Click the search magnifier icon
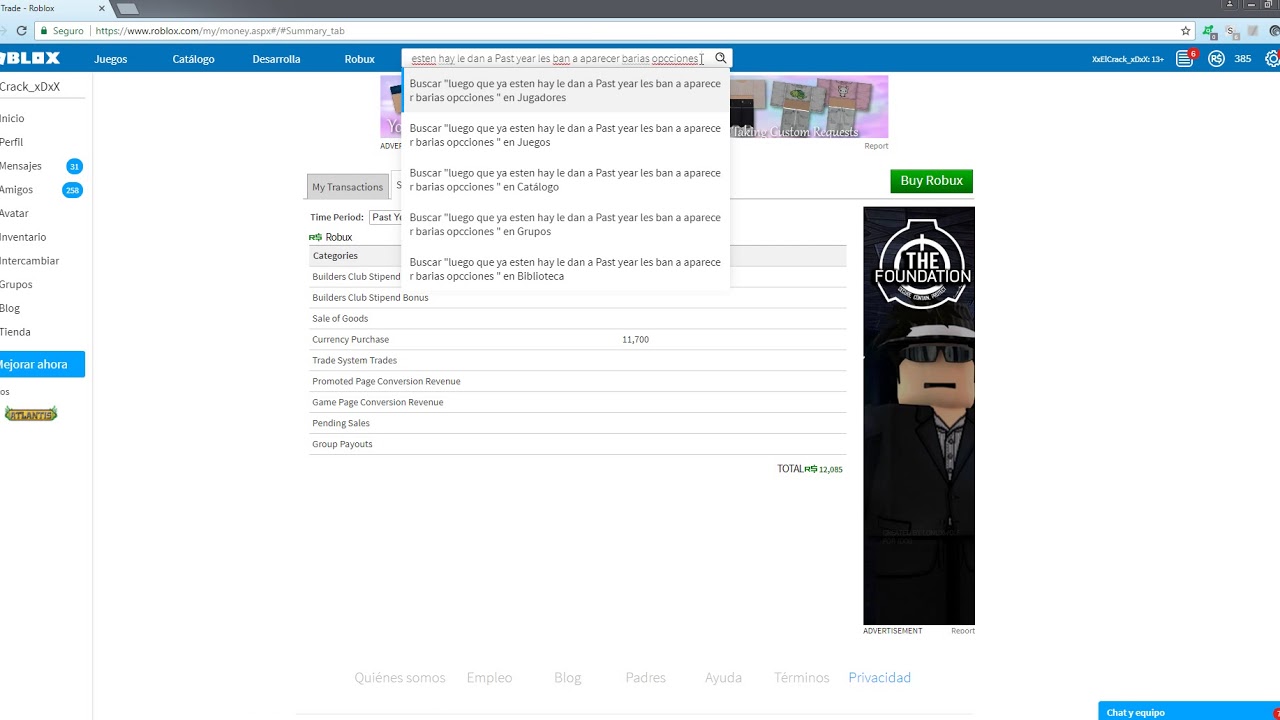The image size is (1280, 720). tap(720, 59)
